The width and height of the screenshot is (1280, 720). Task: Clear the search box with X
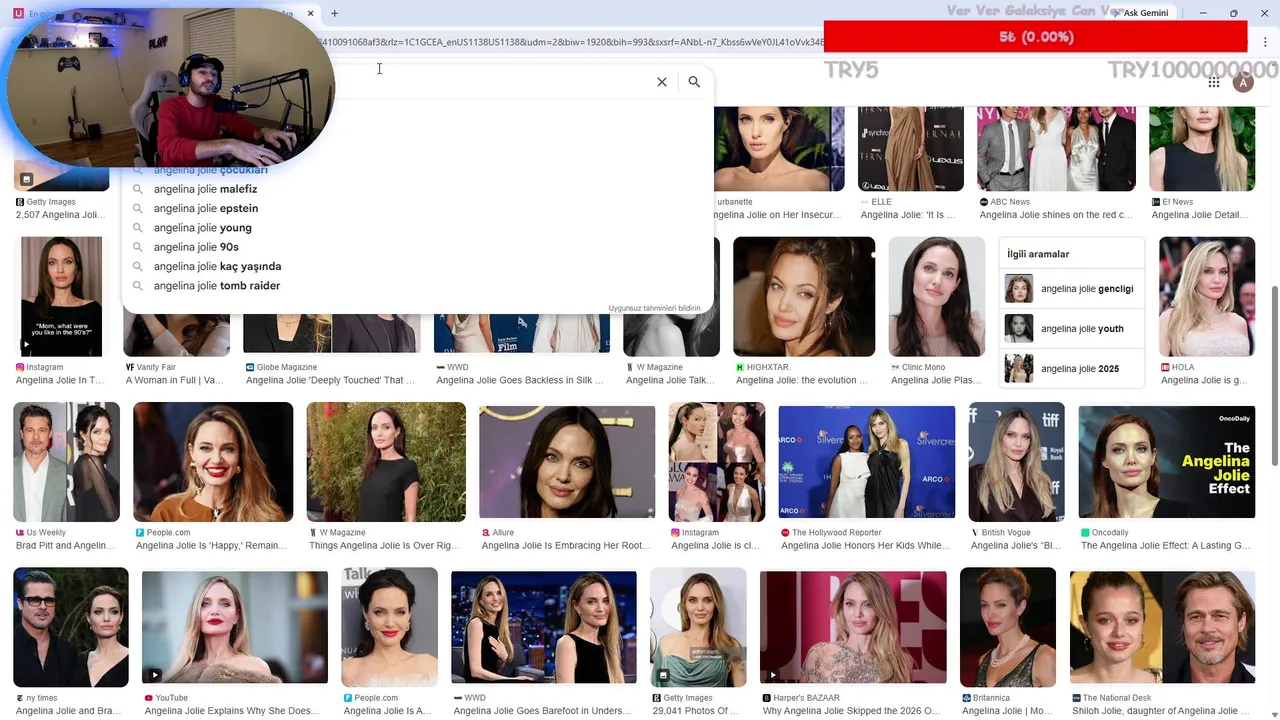tap(661, 82)
